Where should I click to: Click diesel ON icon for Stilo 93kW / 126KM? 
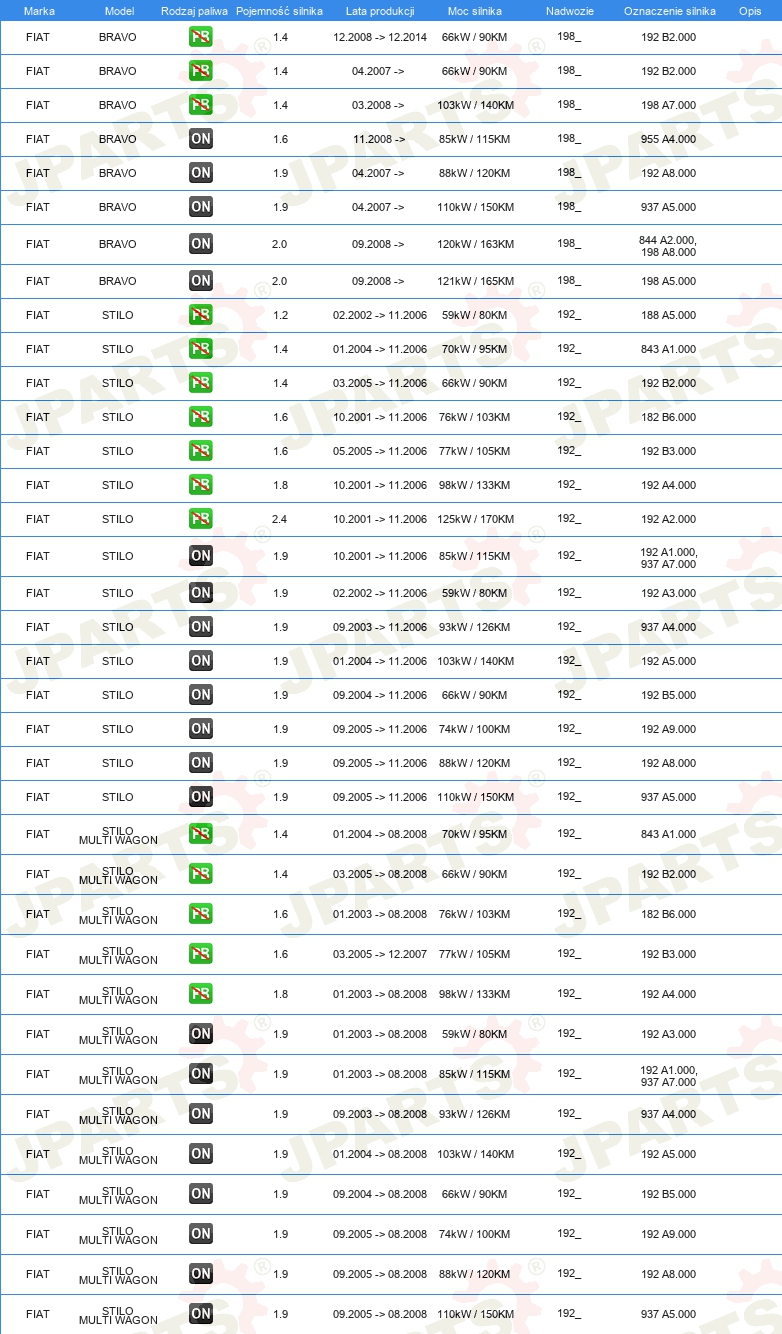click(x=201, y=627)
